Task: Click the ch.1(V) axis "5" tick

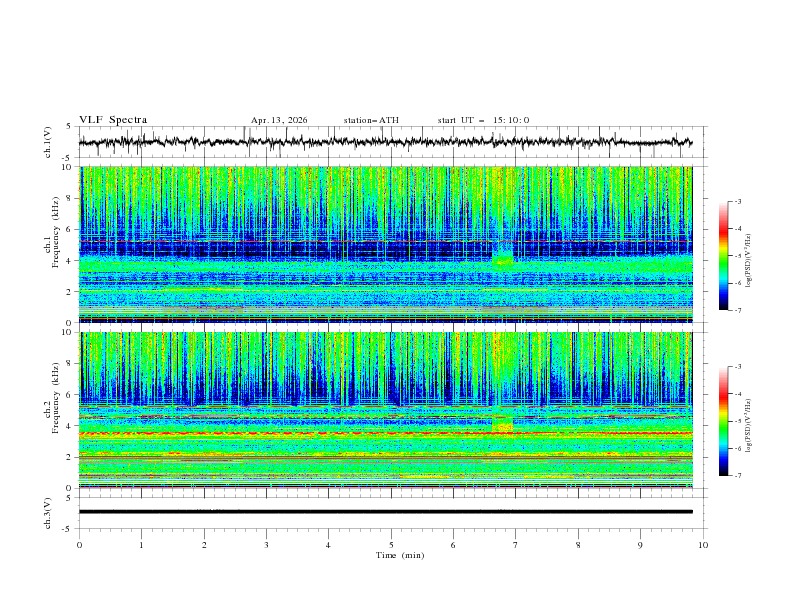Action: [x=68, y=127]
